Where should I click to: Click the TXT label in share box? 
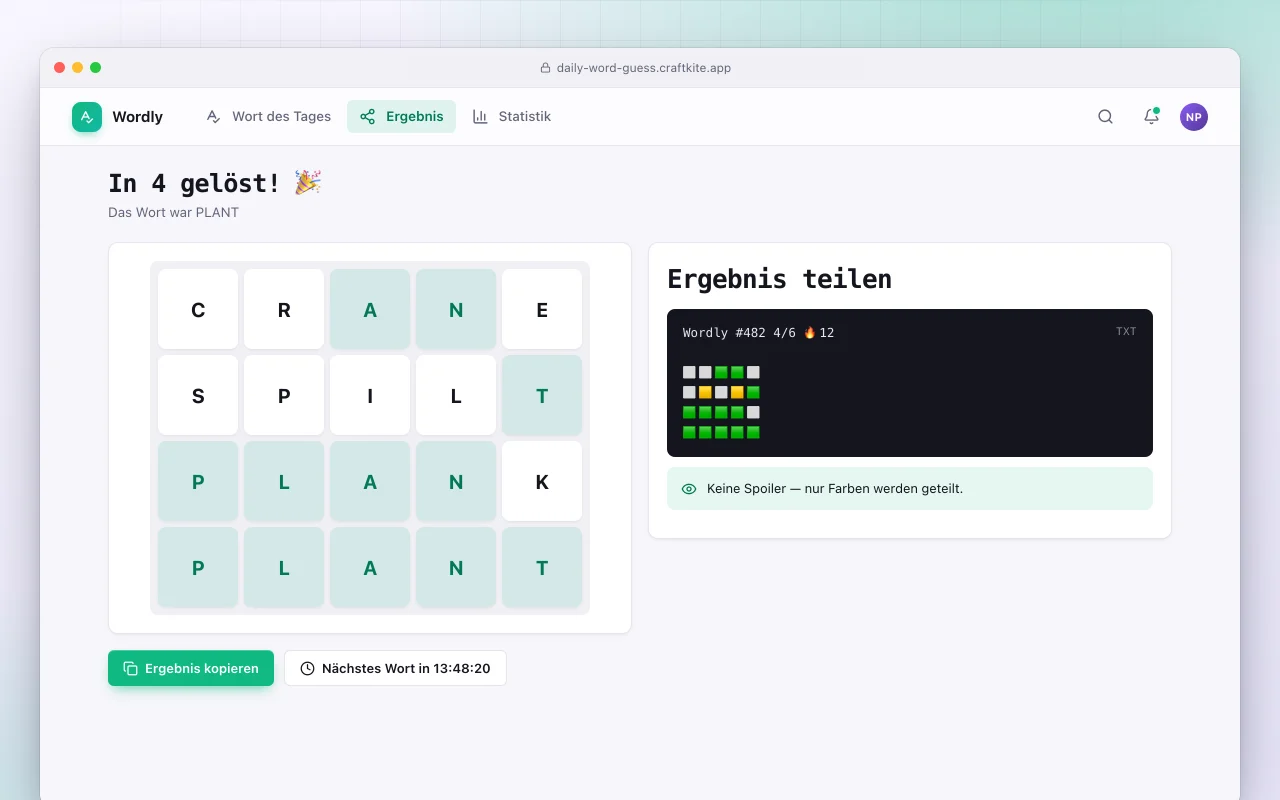click(1126, 331)
